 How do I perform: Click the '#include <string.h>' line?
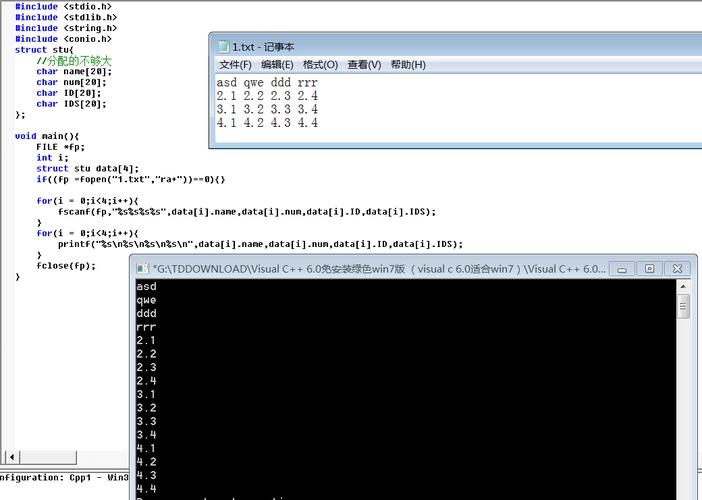tap(66, 28)
